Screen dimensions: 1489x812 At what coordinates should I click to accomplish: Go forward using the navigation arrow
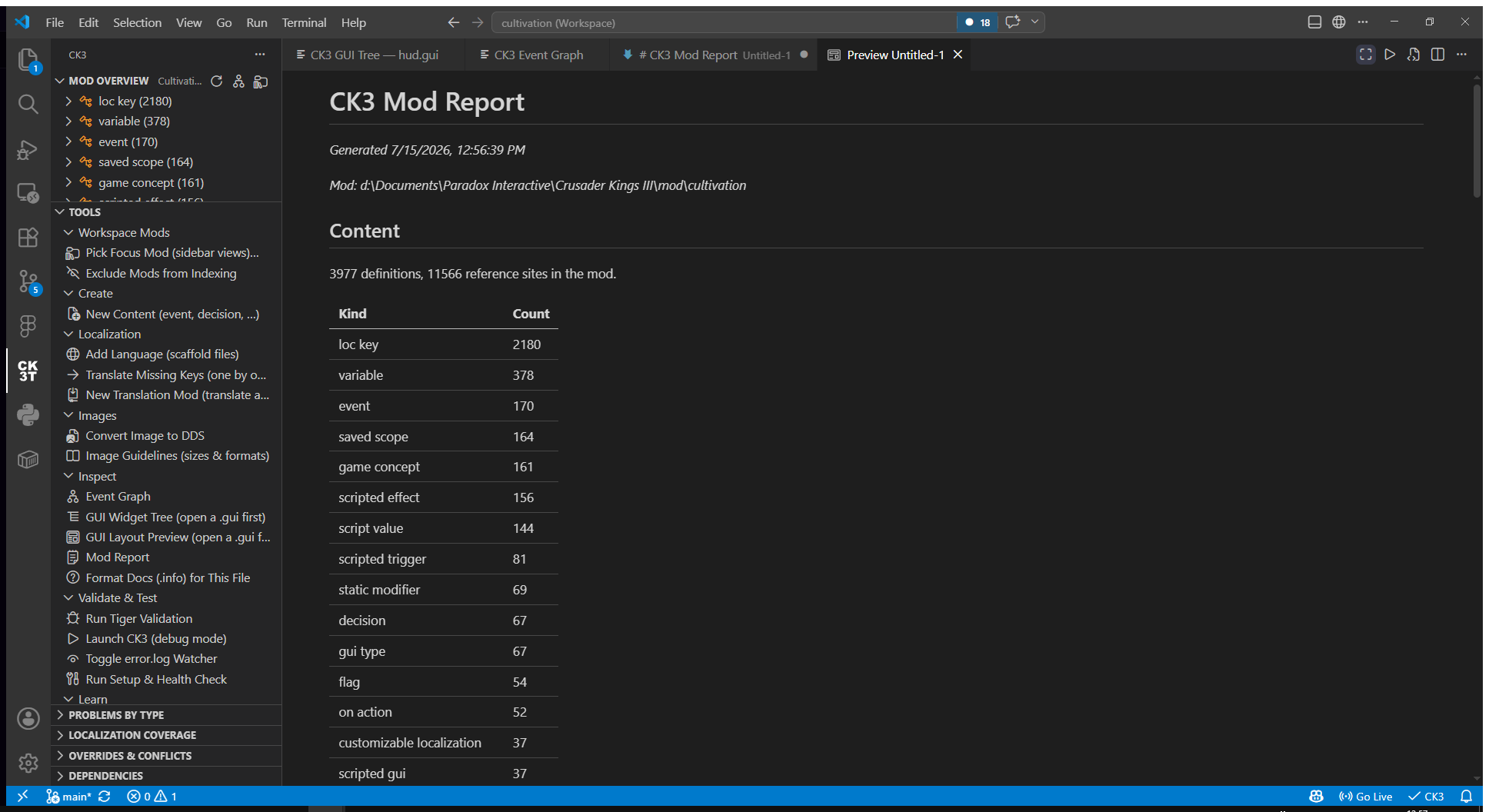pyautogui.click(x=478, y=22)
